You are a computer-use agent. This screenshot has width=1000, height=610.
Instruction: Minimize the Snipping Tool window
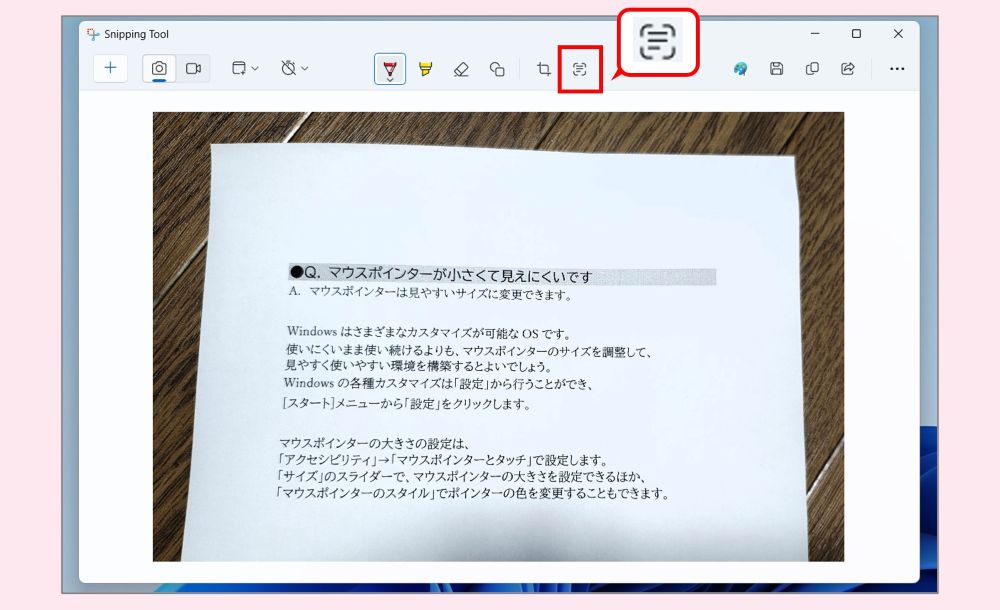(x=815, y=34)
